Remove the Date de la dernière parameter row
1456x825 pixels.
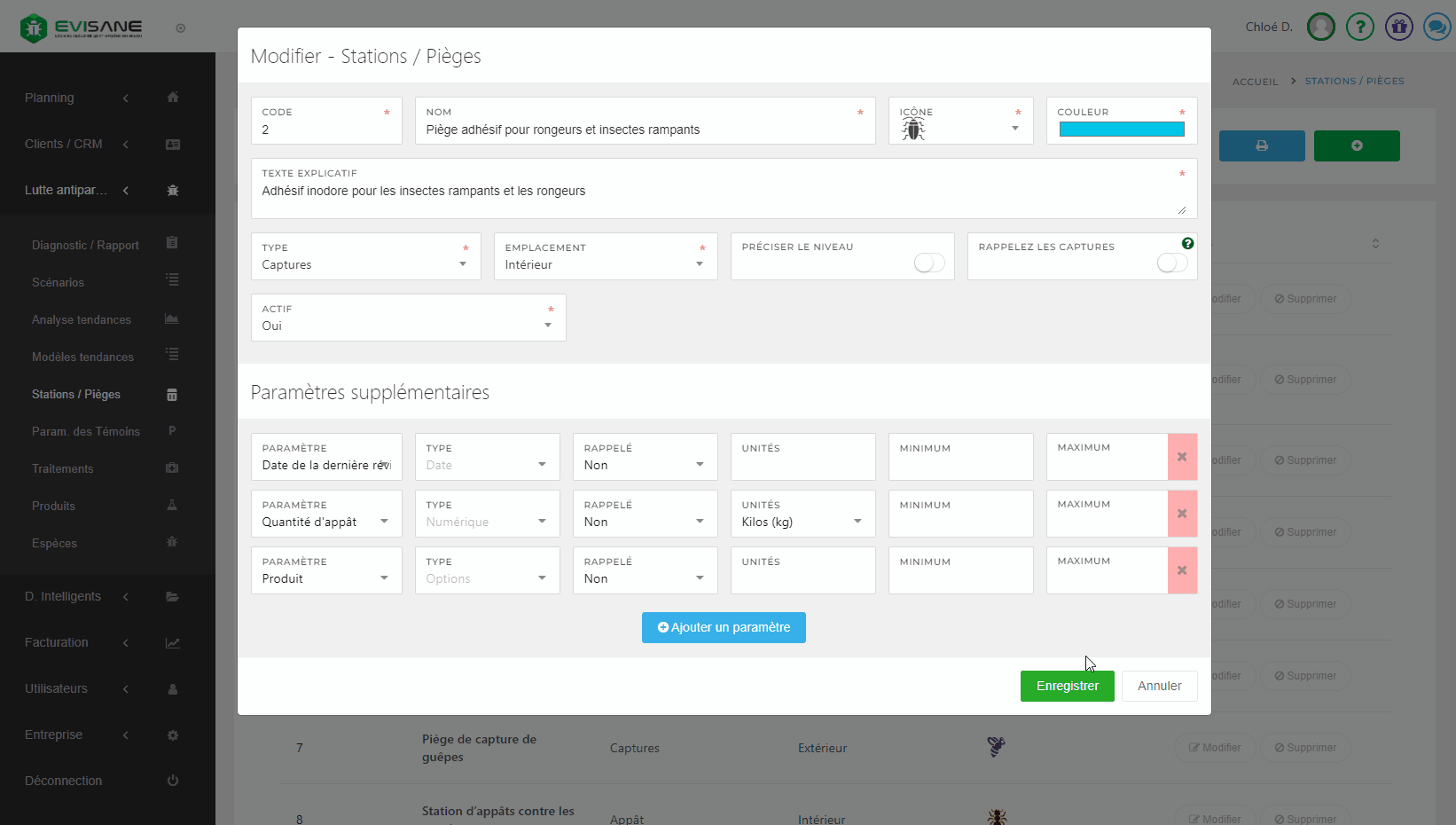pyautogui.click(x=1182, y=457)
